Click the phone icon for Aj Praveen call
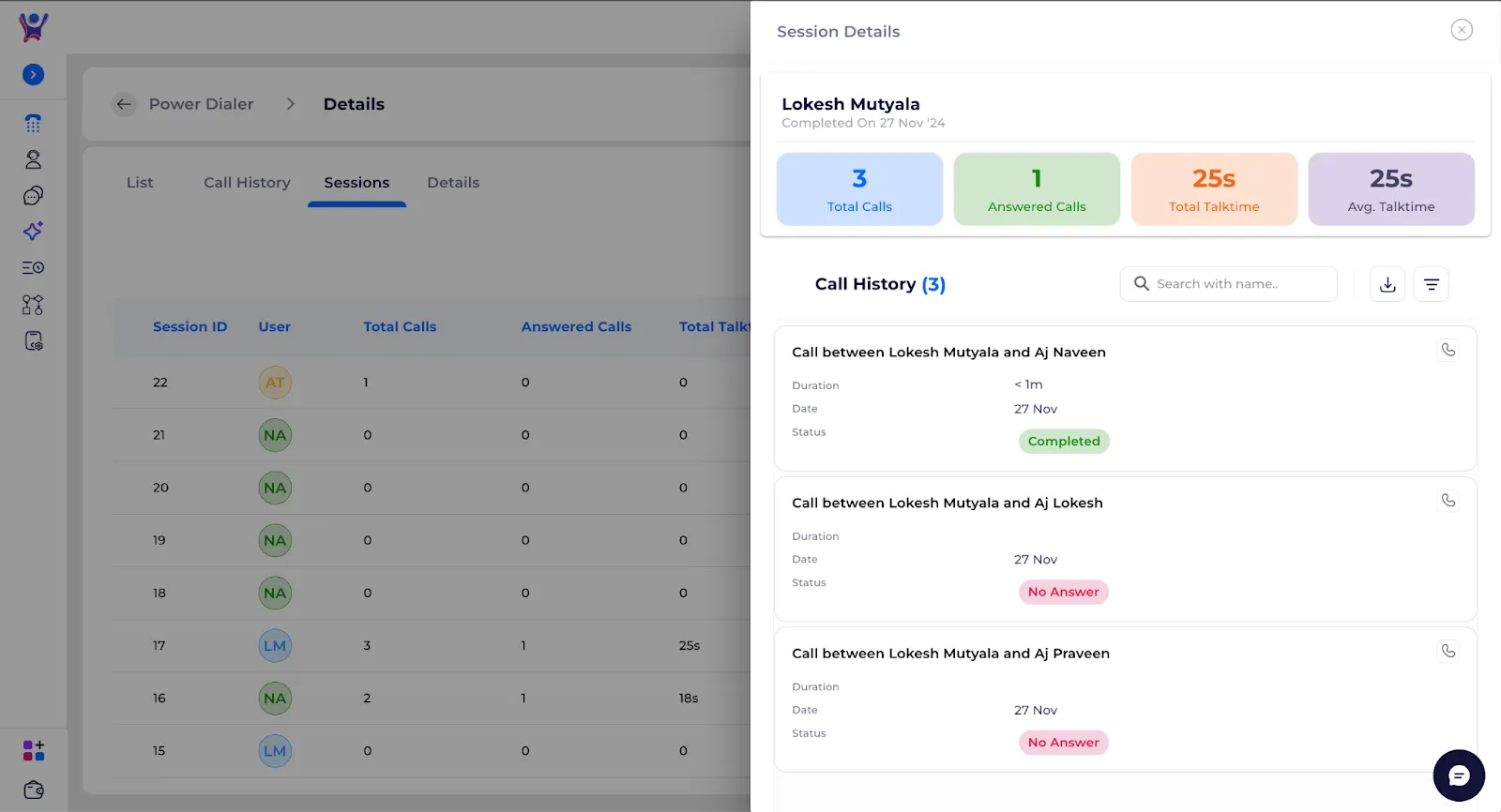1501x812 pixels. pyautogui.click(x=1448, y=651)
